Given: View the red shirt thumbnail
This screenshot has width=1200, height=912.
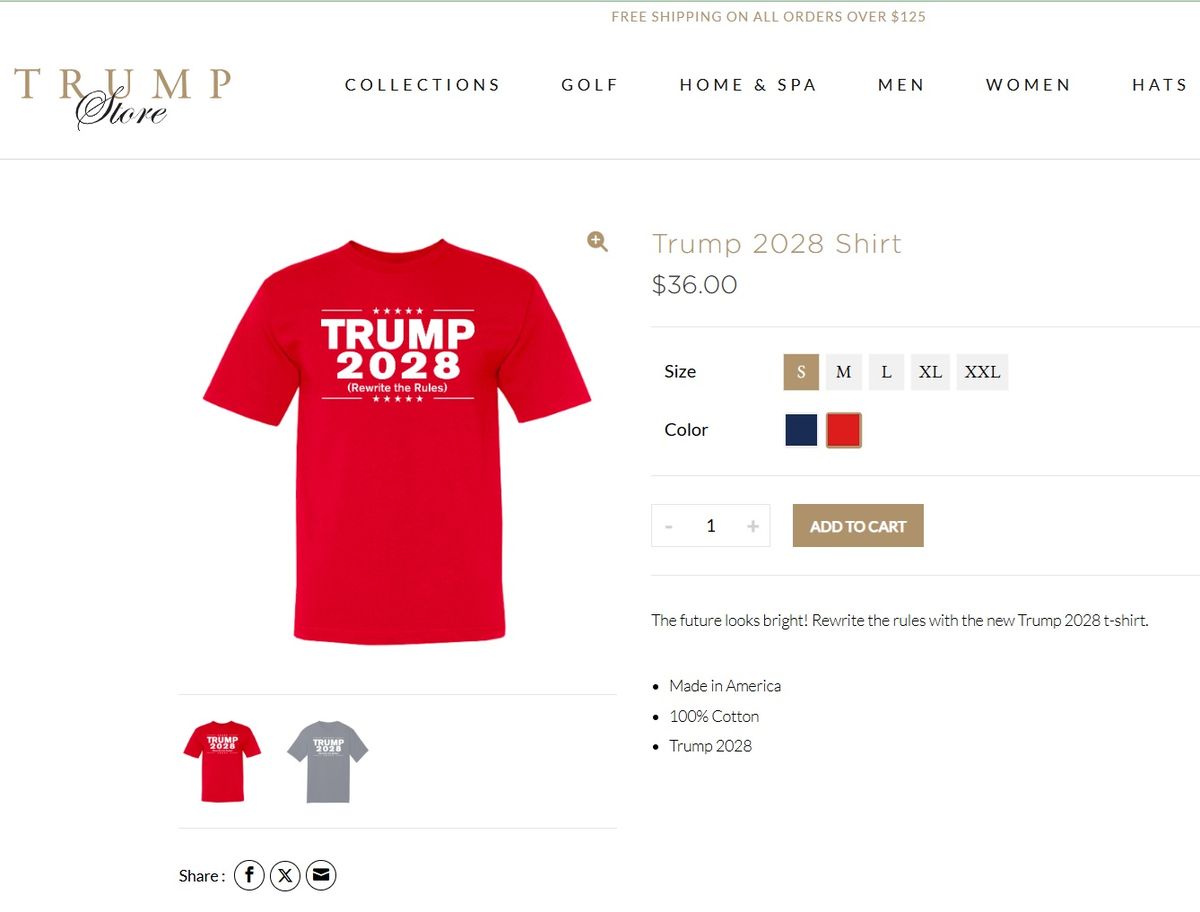Looking at the screenshot, I should [222, 762].
